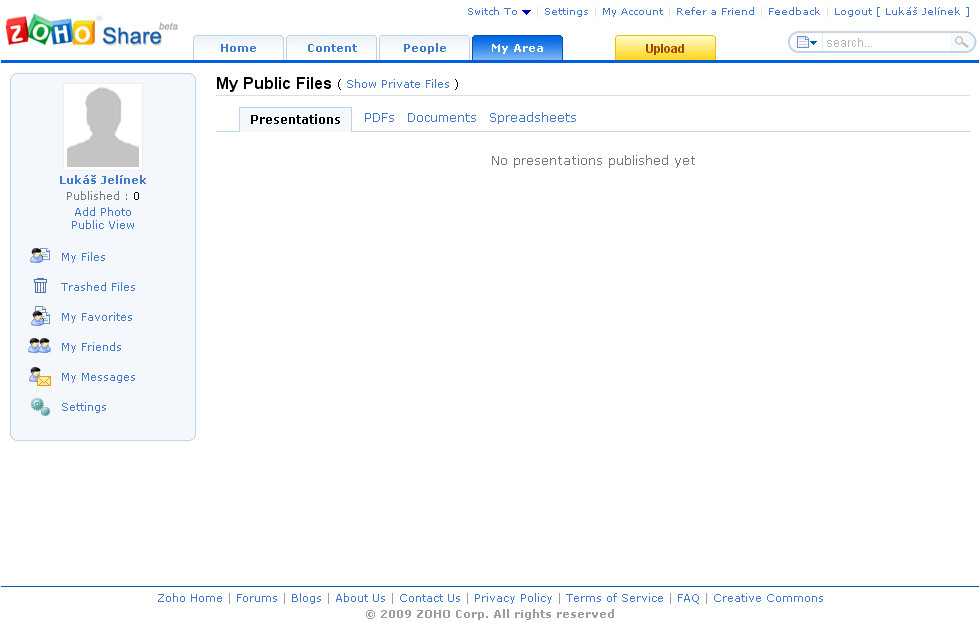Click the My Friends people icon
This screenshot has width=980, height=631.
40,347
